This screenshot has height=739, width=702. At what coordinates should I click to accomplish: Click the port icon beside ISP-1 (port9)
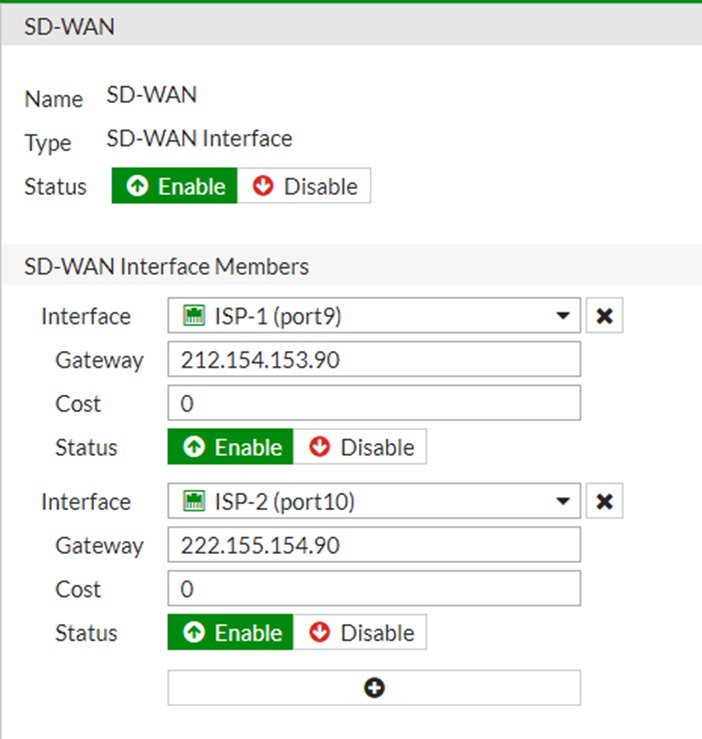click(x=194, y=315)
